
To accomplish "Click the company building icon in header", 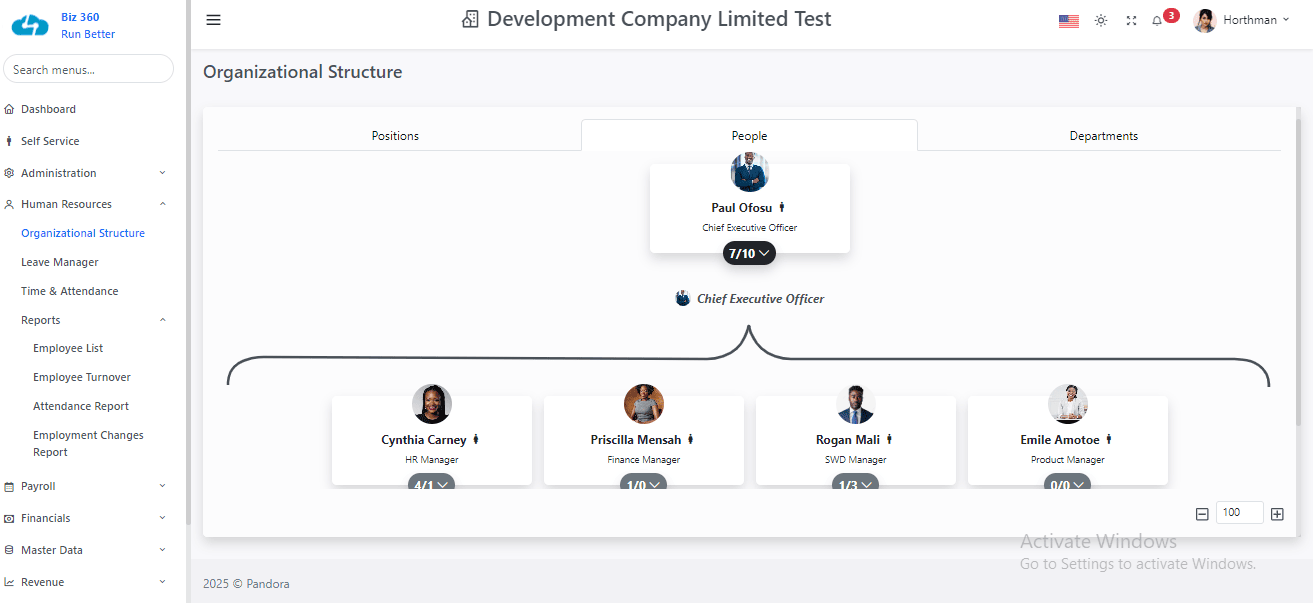I will click(470, 19).
